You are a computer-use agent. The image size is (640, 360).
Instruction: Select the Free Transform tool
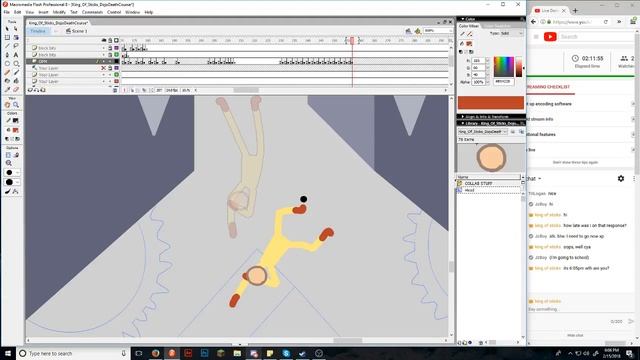point(7,37)
